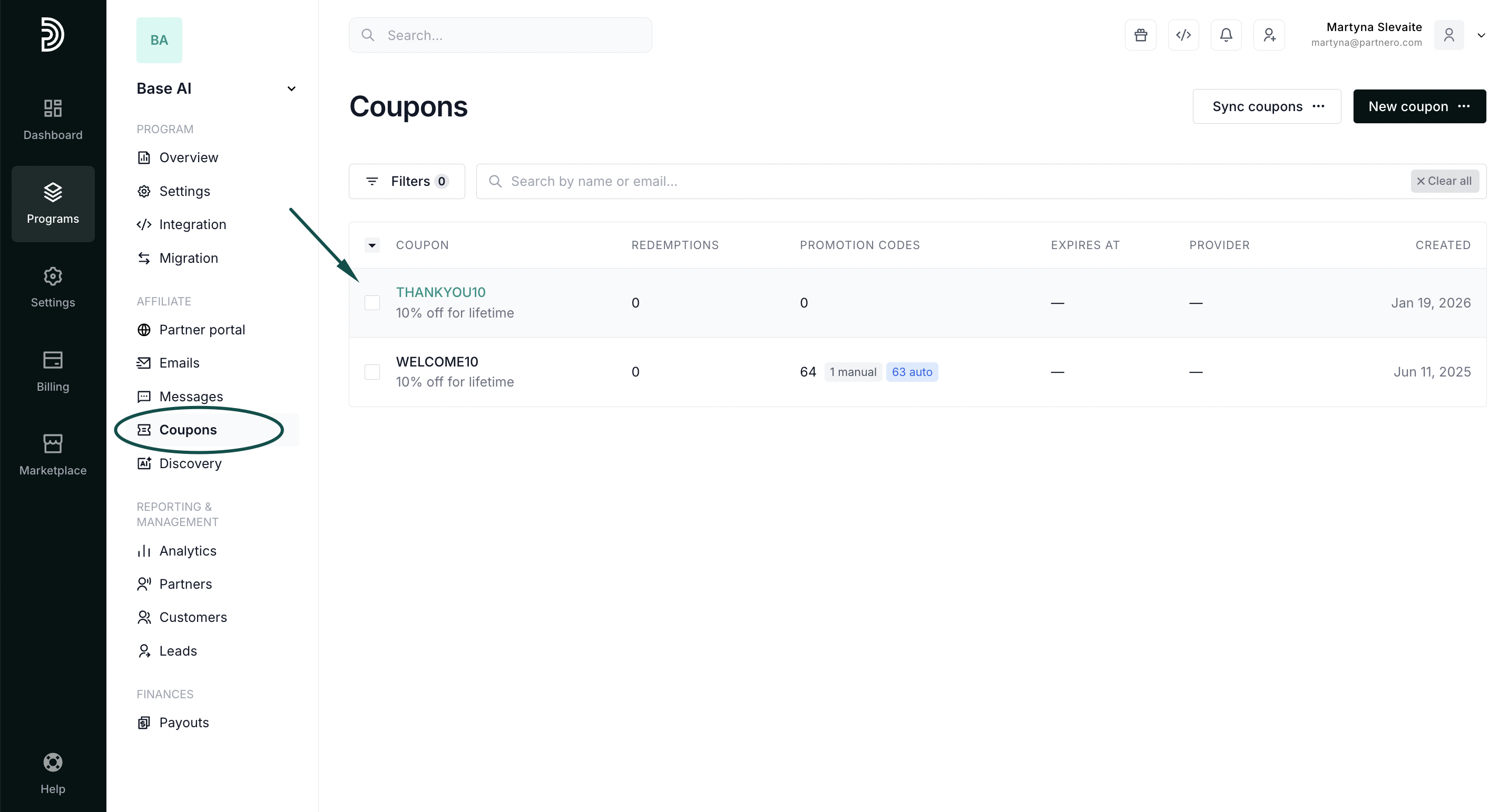Open the code embed icon in header
This screenshot has height=812, width=1509.
coord(1183,35)
